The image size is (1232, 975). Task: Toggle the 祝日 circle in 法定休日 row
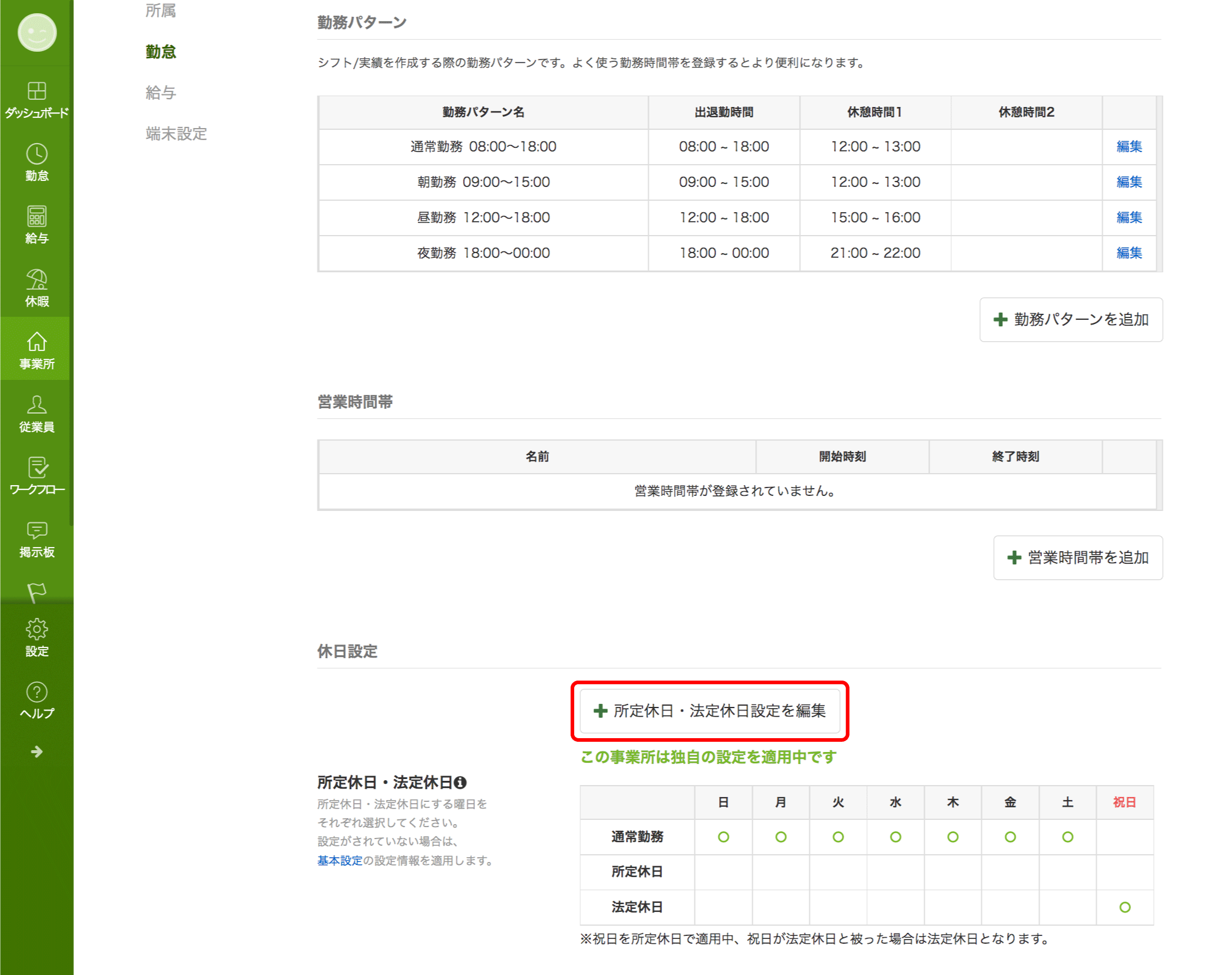click(x=1124, y=908)
